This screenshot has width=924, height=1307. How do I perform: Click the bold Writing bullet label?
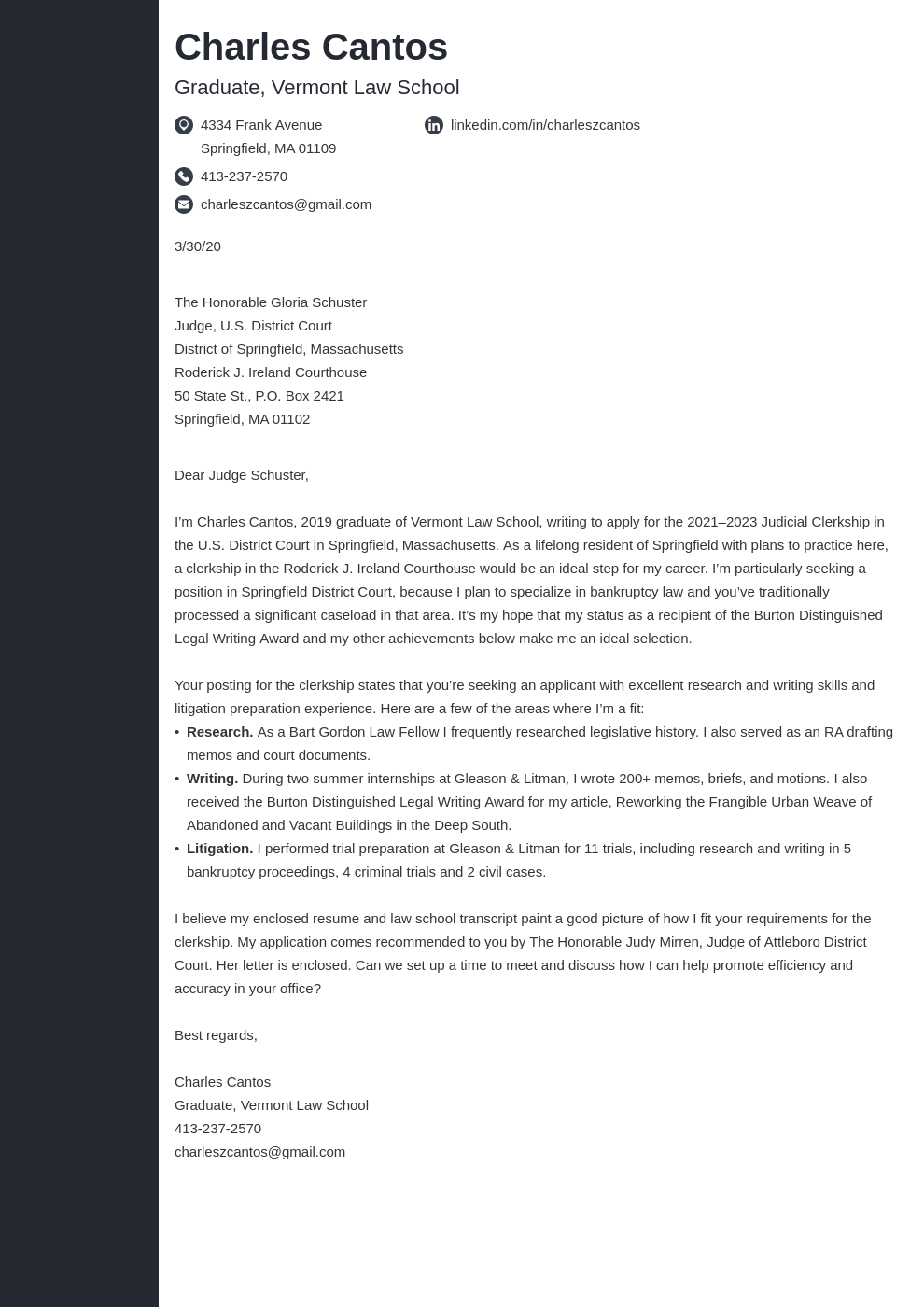(212, 779)
